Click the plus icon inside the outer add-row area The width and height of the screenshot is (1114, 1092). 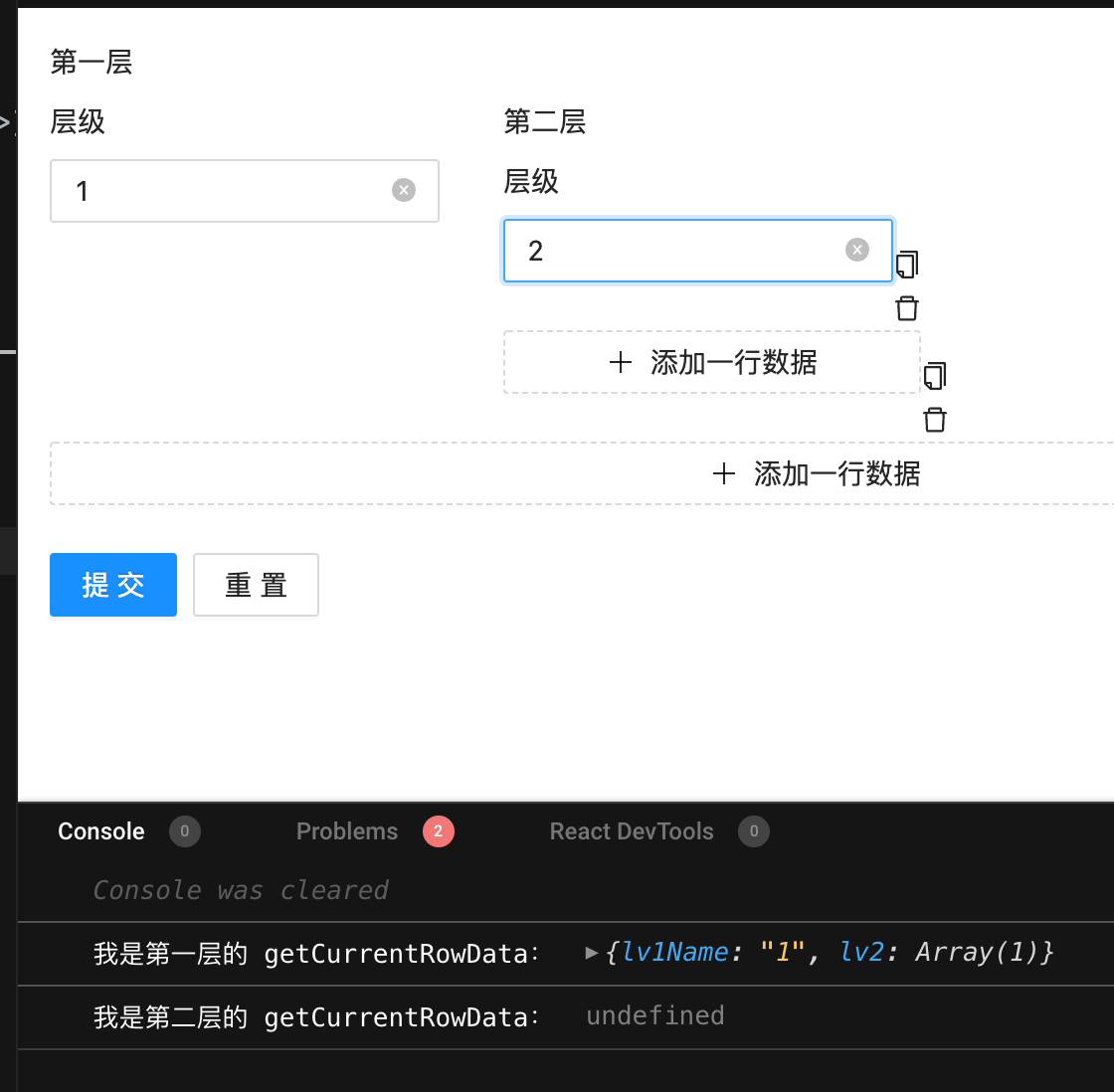point(724,473)
